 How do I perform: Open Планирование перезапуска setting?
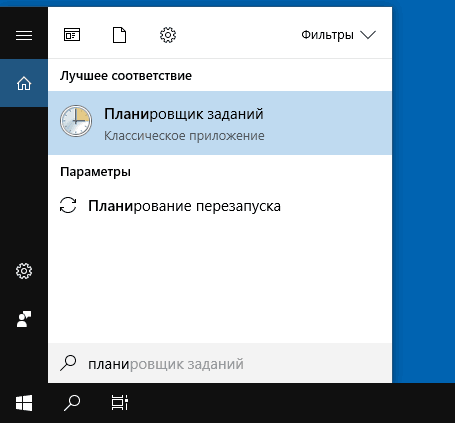coord(220,206)
